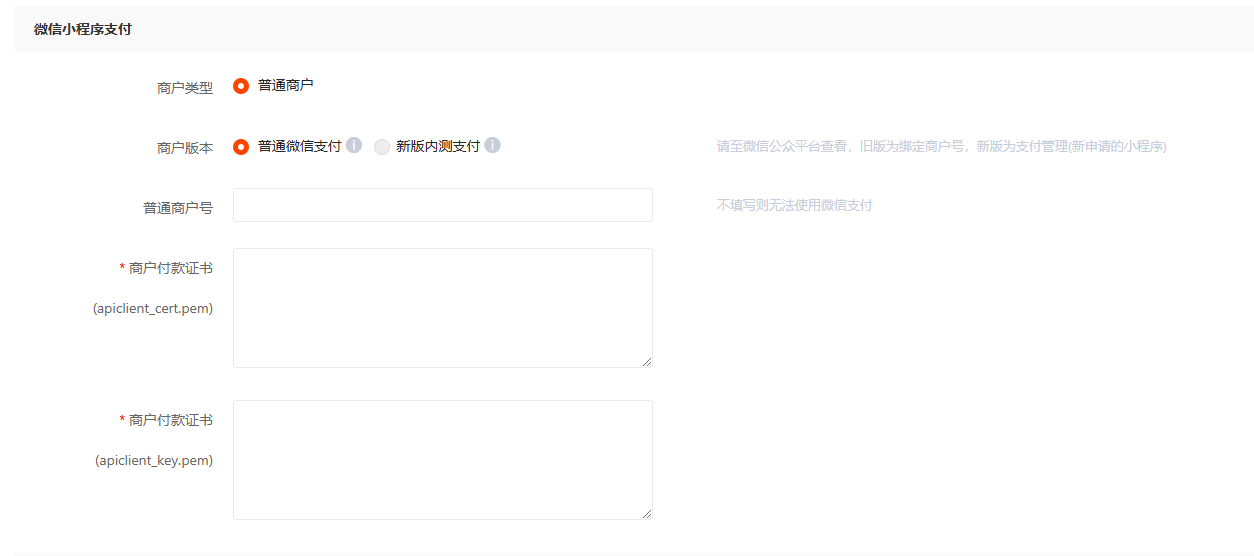This screenshot has width=1254, height=556.
Task: Click the (apiclient_key.pem) caption text
Action: tap(154, 460)
